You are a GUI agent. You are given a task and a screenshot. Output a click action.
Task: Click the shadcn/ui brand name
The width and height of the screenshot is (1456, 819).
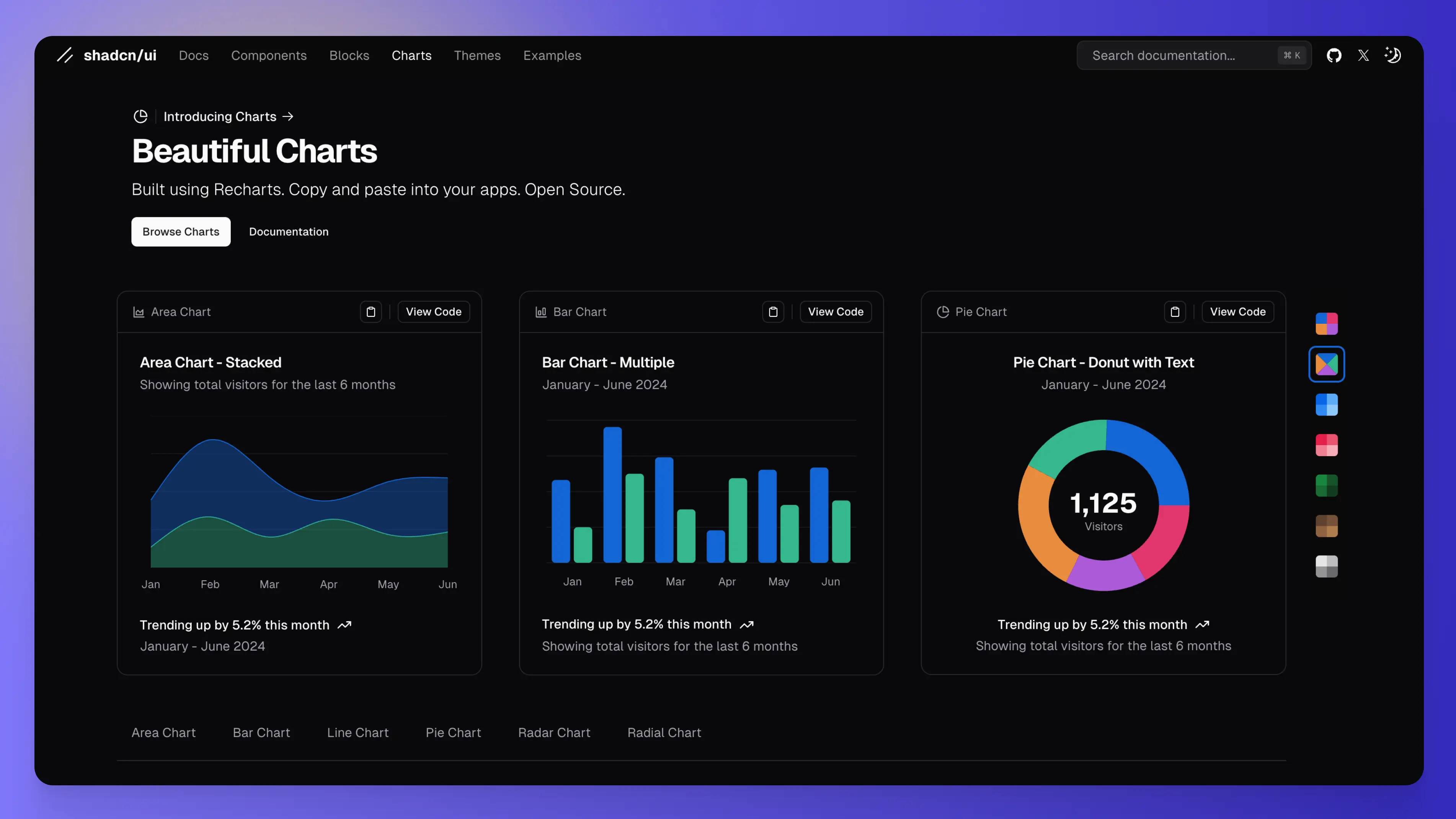pyautogui.click(x=120, y=55)
